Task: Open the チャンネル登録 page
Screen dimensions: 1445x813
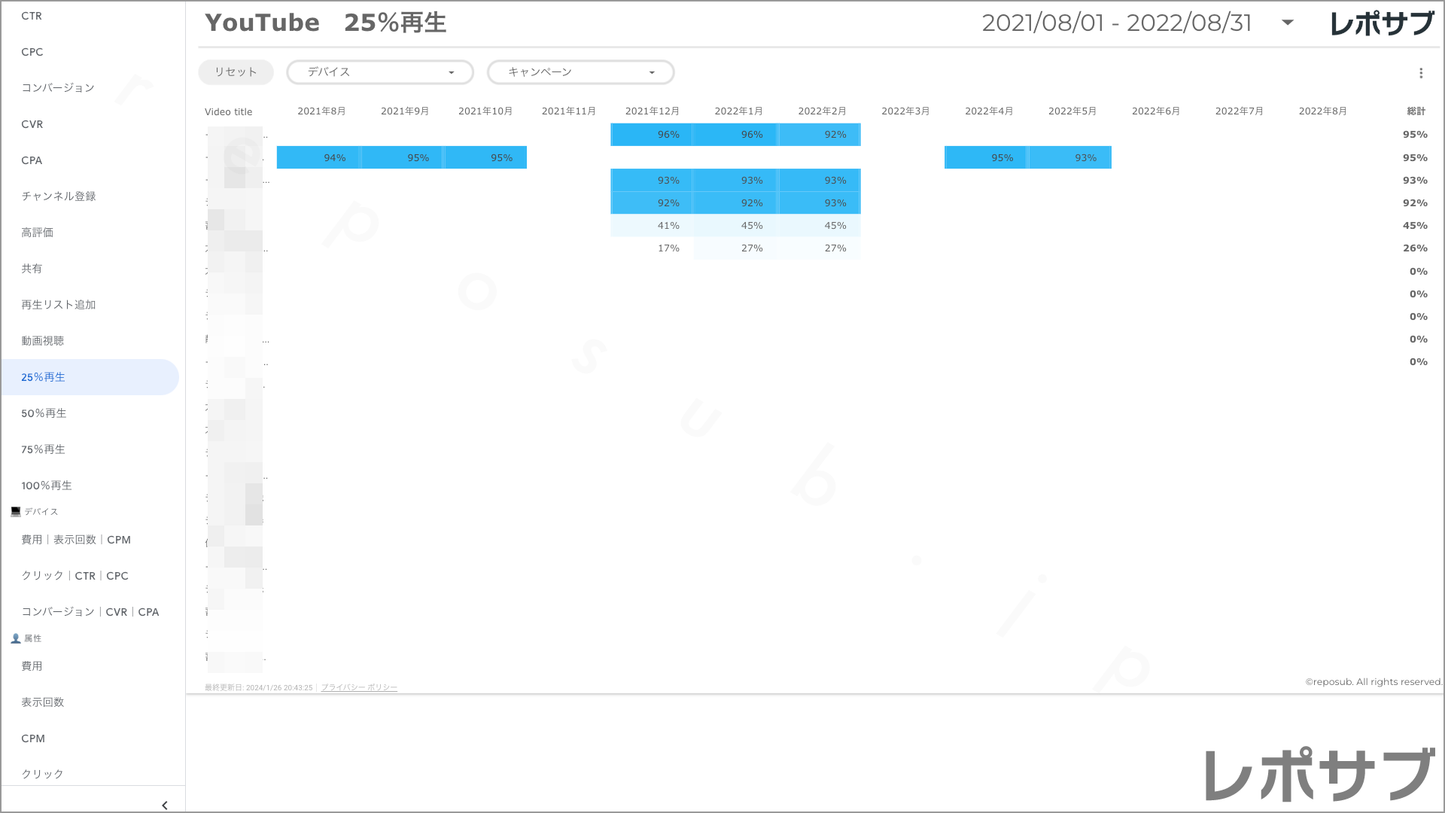Action: (x=59, y=196)
